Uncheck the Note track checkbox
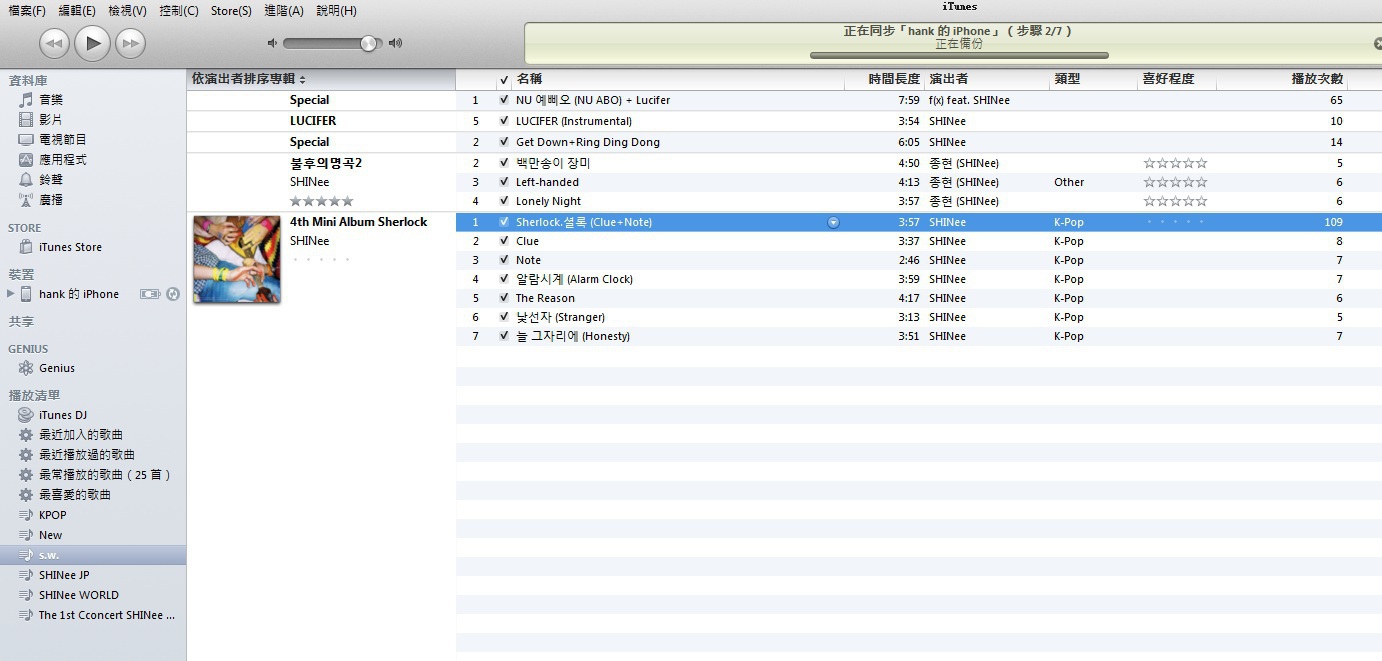The width and height of the screenshot is (1382, 661). pyautogui.click(x=504, y=260)
